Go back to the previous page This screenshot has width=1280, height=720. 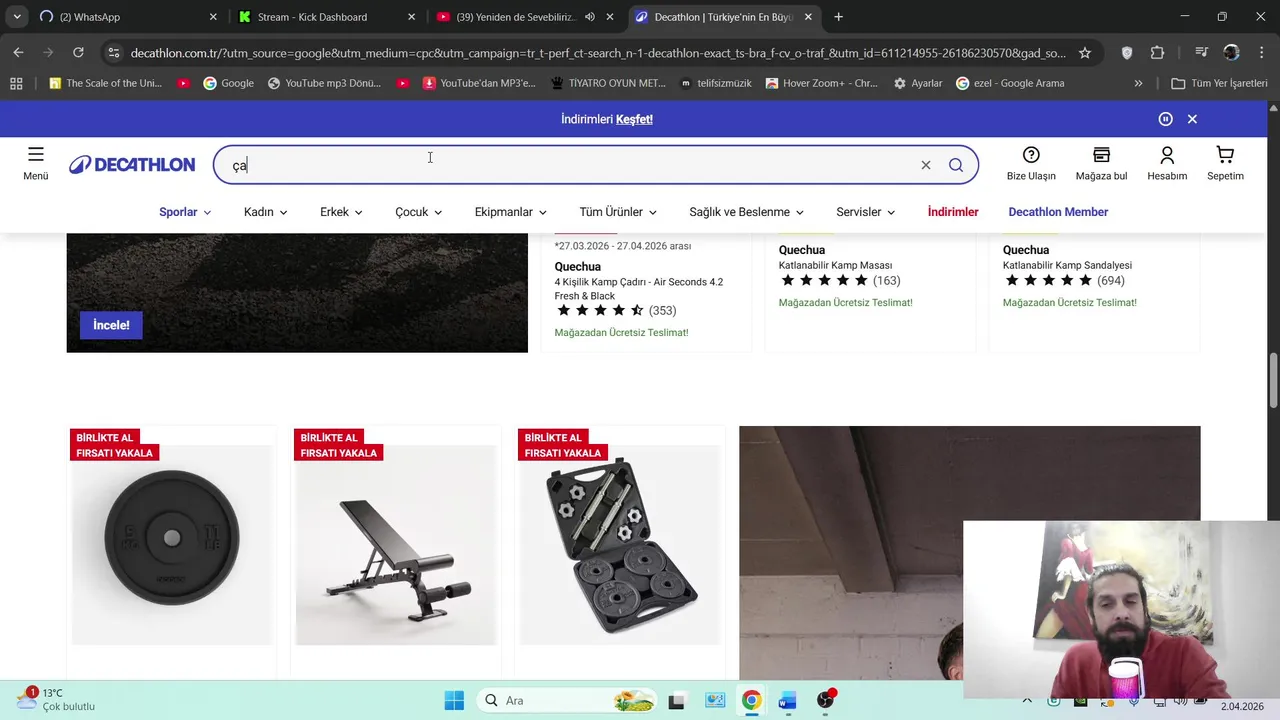click(x=18, y=52)
